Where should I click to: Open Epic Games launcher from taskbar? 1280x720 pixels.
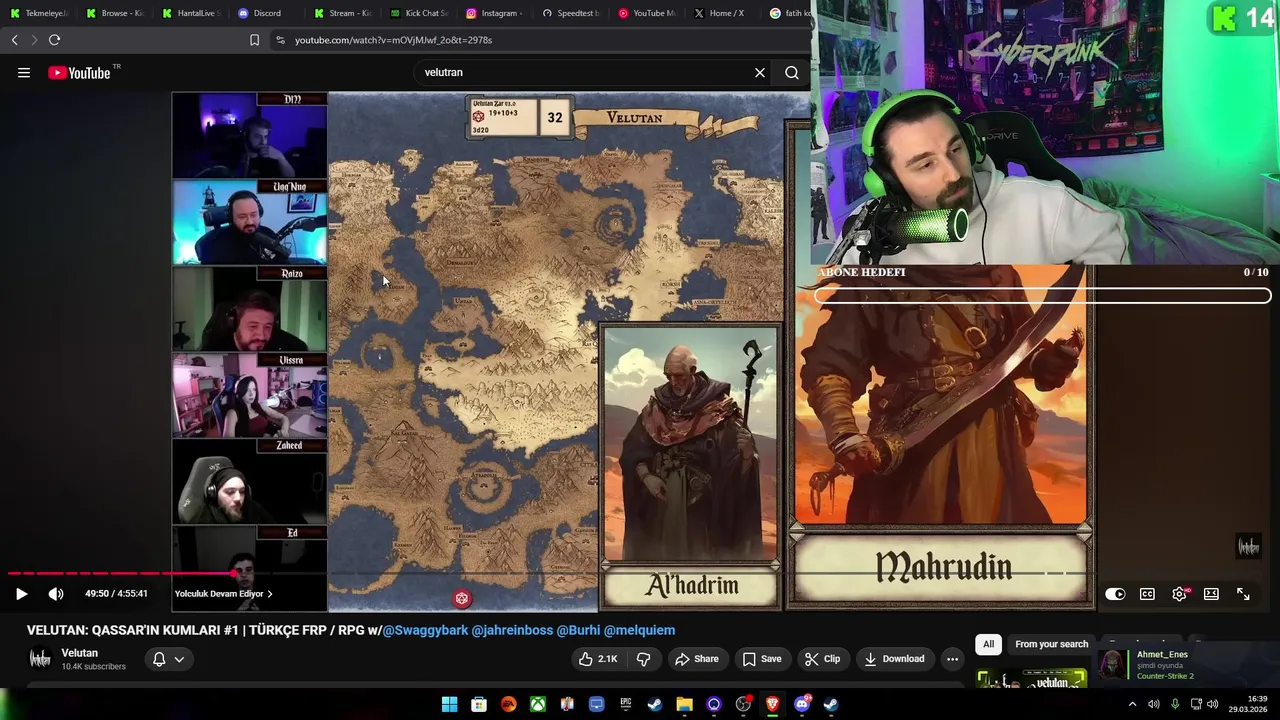click(x=626, y=704)
